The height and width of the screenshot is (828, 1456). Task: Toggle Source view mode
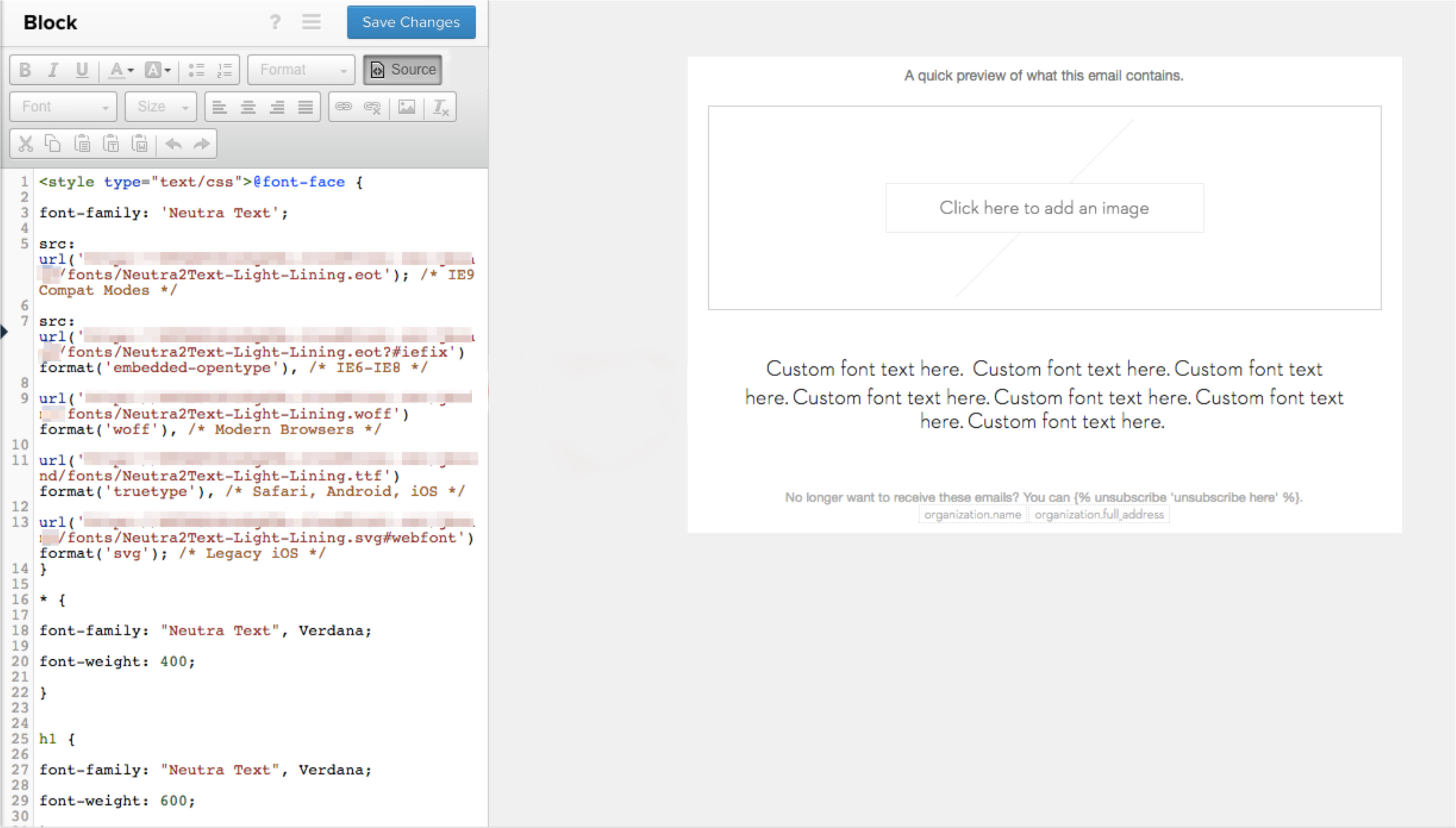tap(402, 70)
